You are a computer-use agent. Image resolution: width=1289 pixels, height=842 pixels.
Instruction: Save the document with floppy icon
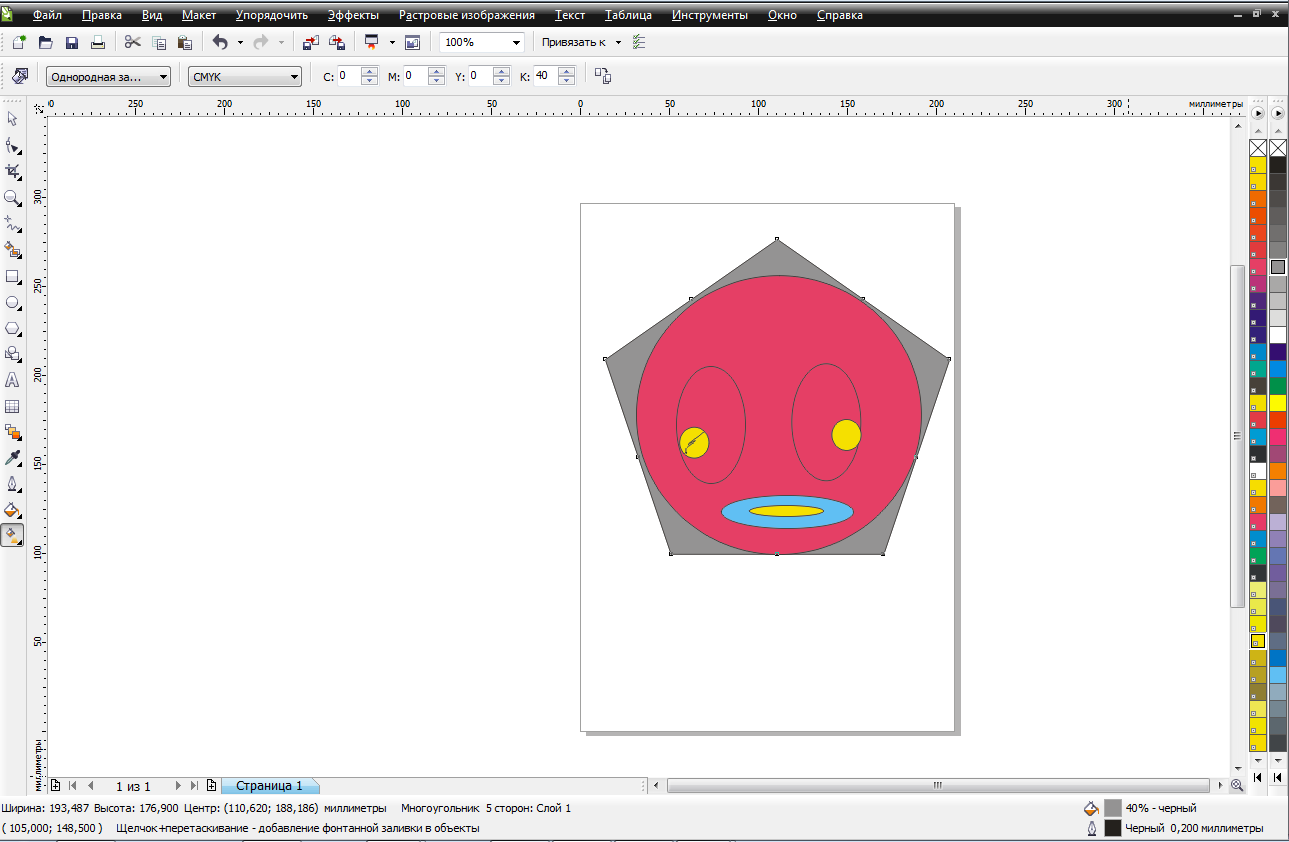(x=72, y=42)
